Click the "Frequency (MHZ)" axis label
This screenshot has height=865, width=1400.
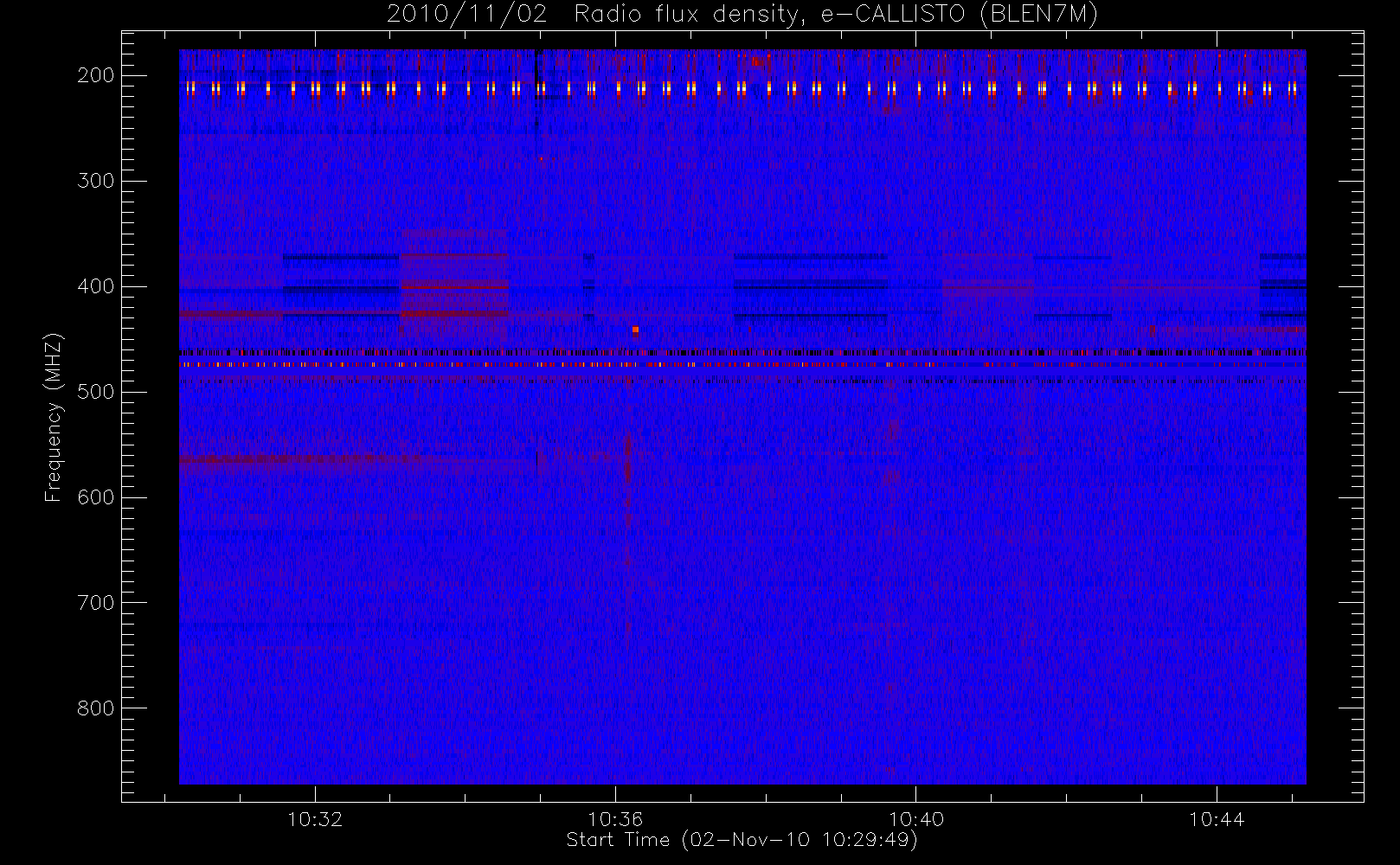(x=54, y=417)
